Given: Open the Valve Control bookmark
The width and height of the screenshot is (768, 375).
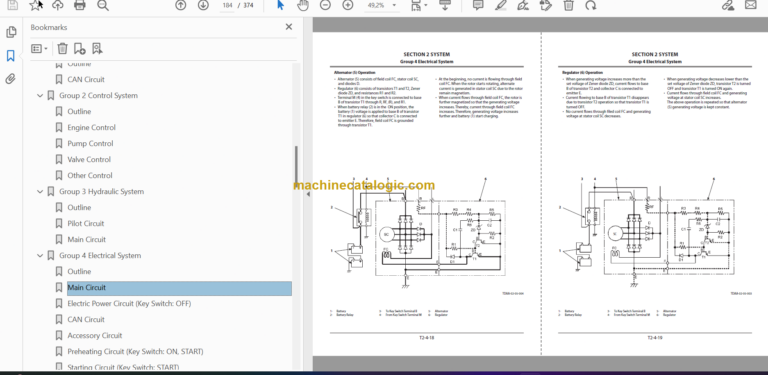Looking at the screenshot, I should 89,160.
